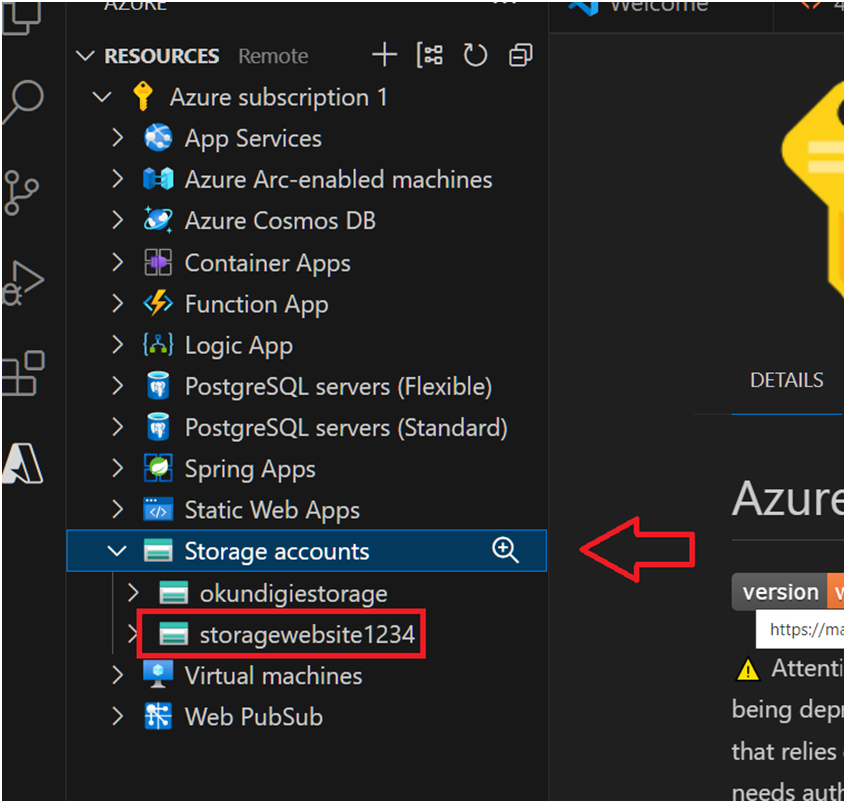
Task: Refresh the Azure resources list
Action: (475, 55)
